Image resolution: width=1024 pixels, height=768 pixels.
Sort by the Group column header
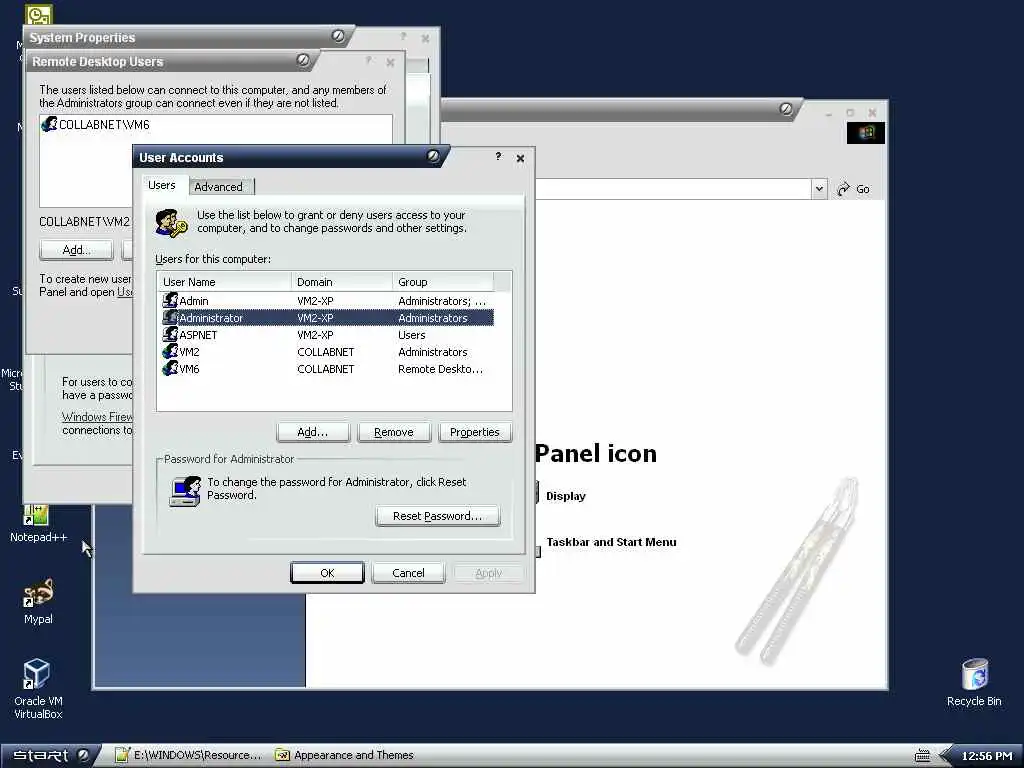tap(443, 282)
